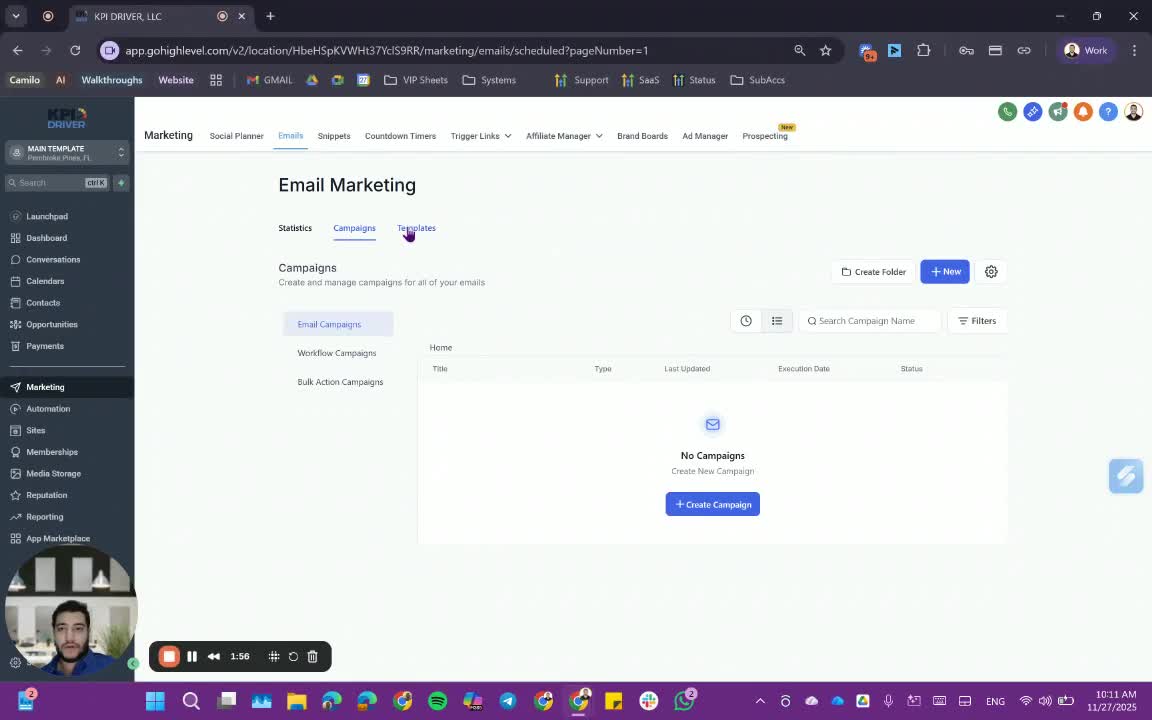This screenshot has width=1152, height=720.
Task: Open the VIP Sheets bookmark folder
Action: [x=416, y=80]
